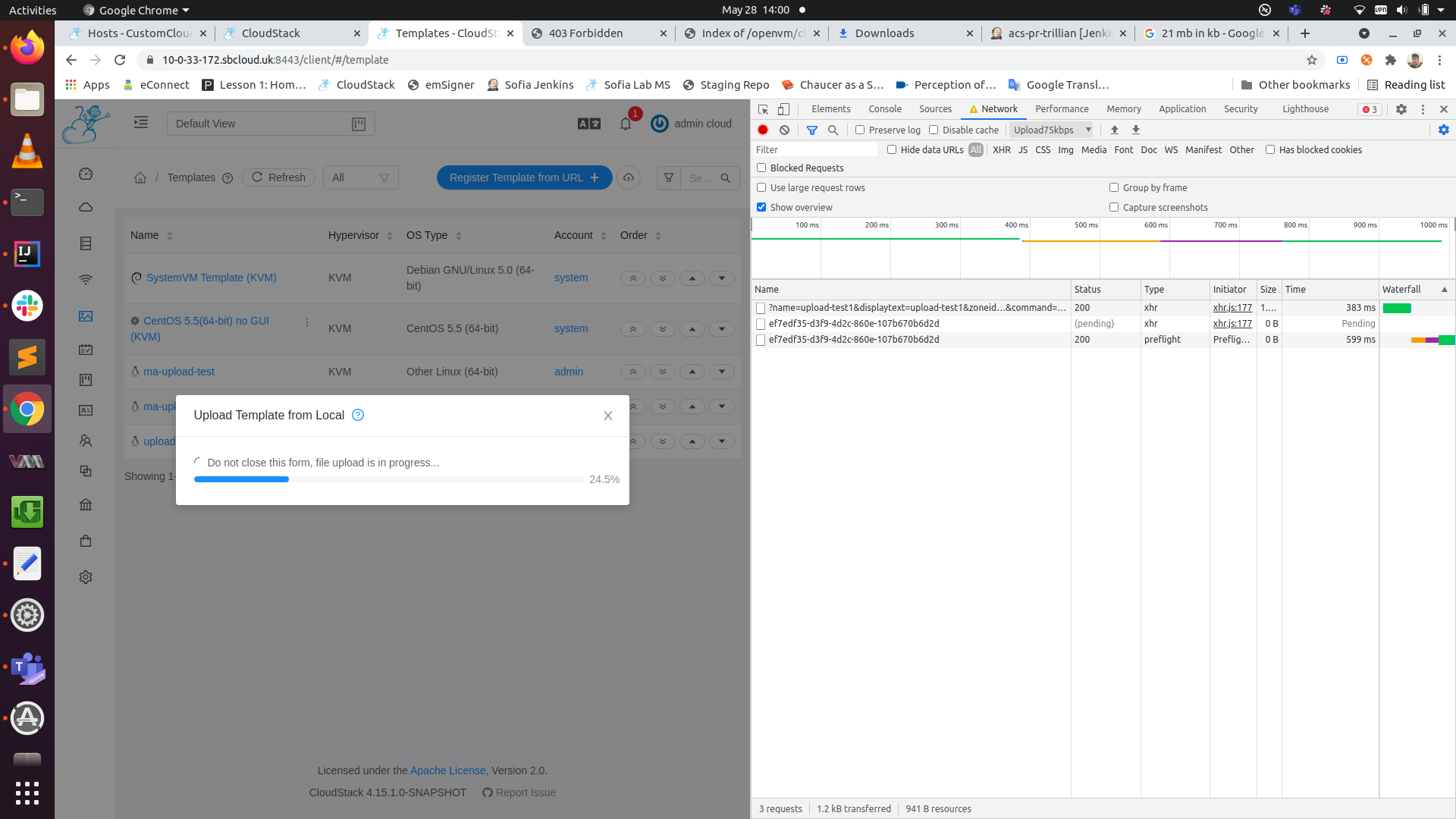Open the Default View project selector
Image resolution: width=1456 pixels, height=819 pixels.
click(270, 124)
